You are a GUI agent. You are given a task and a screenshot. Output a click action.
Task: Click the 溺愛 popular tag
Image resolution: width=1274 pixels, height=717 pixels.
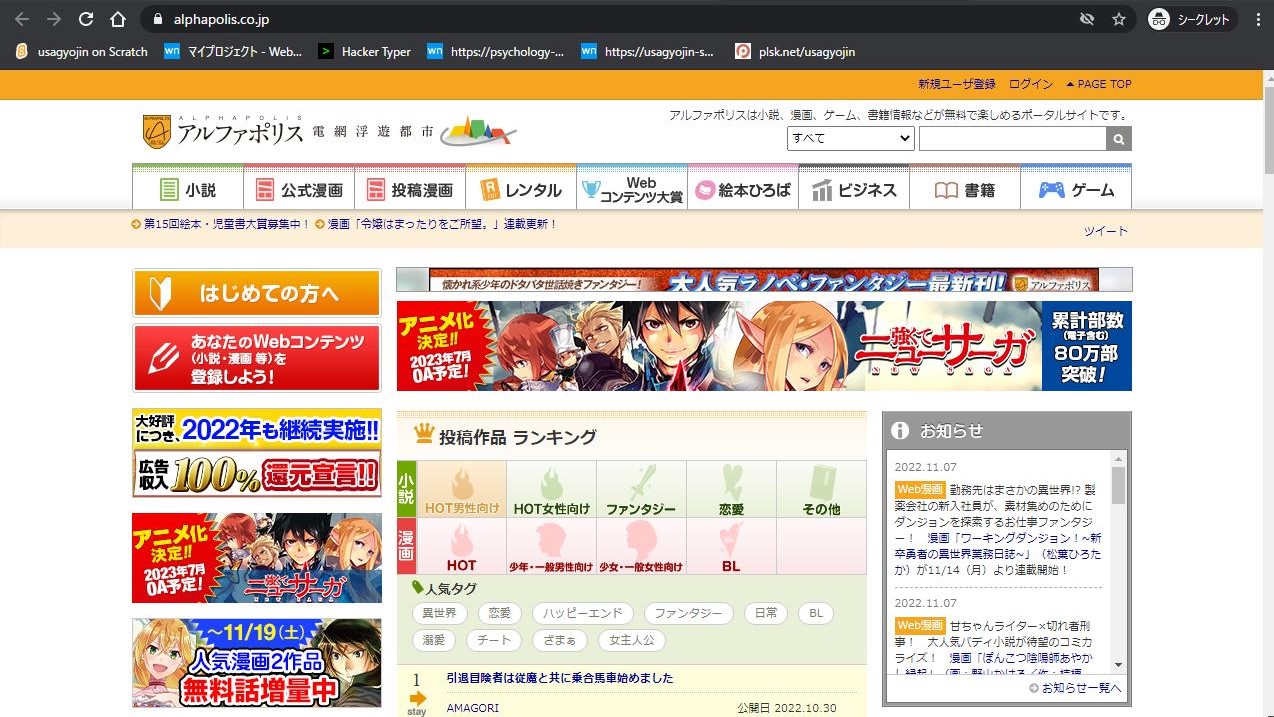[434, 640]
